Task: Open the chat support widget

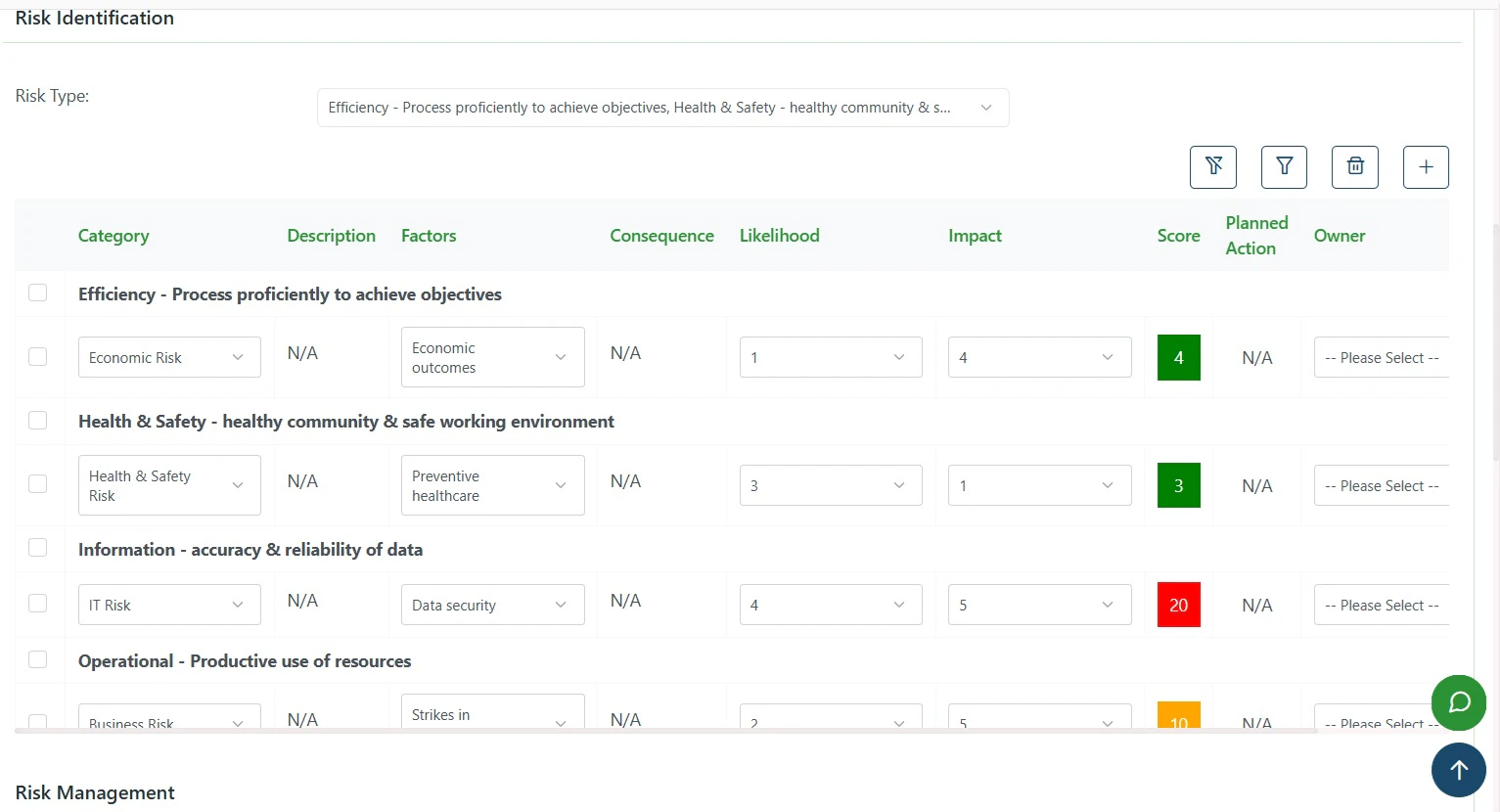Action: pyautogui.click(x=1458, y=702)
